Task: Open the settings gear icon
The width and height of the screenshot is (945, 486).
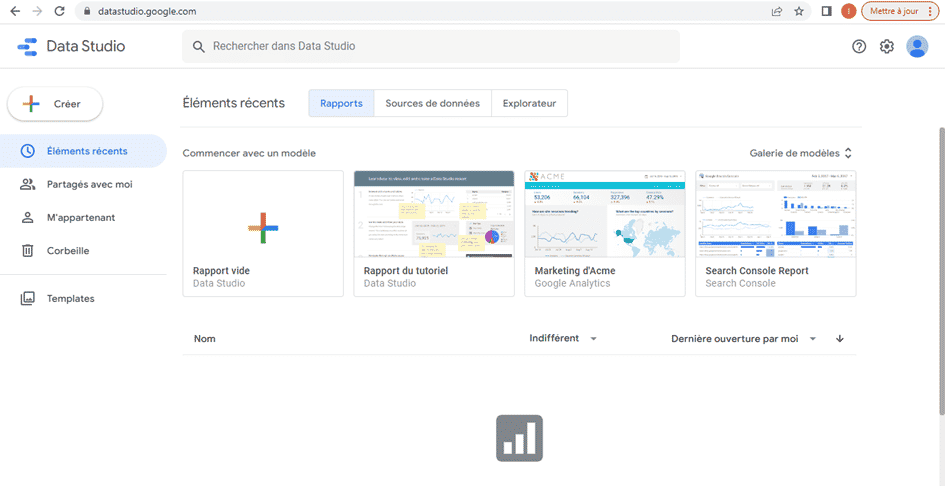Action: click(x=887, y=47)
